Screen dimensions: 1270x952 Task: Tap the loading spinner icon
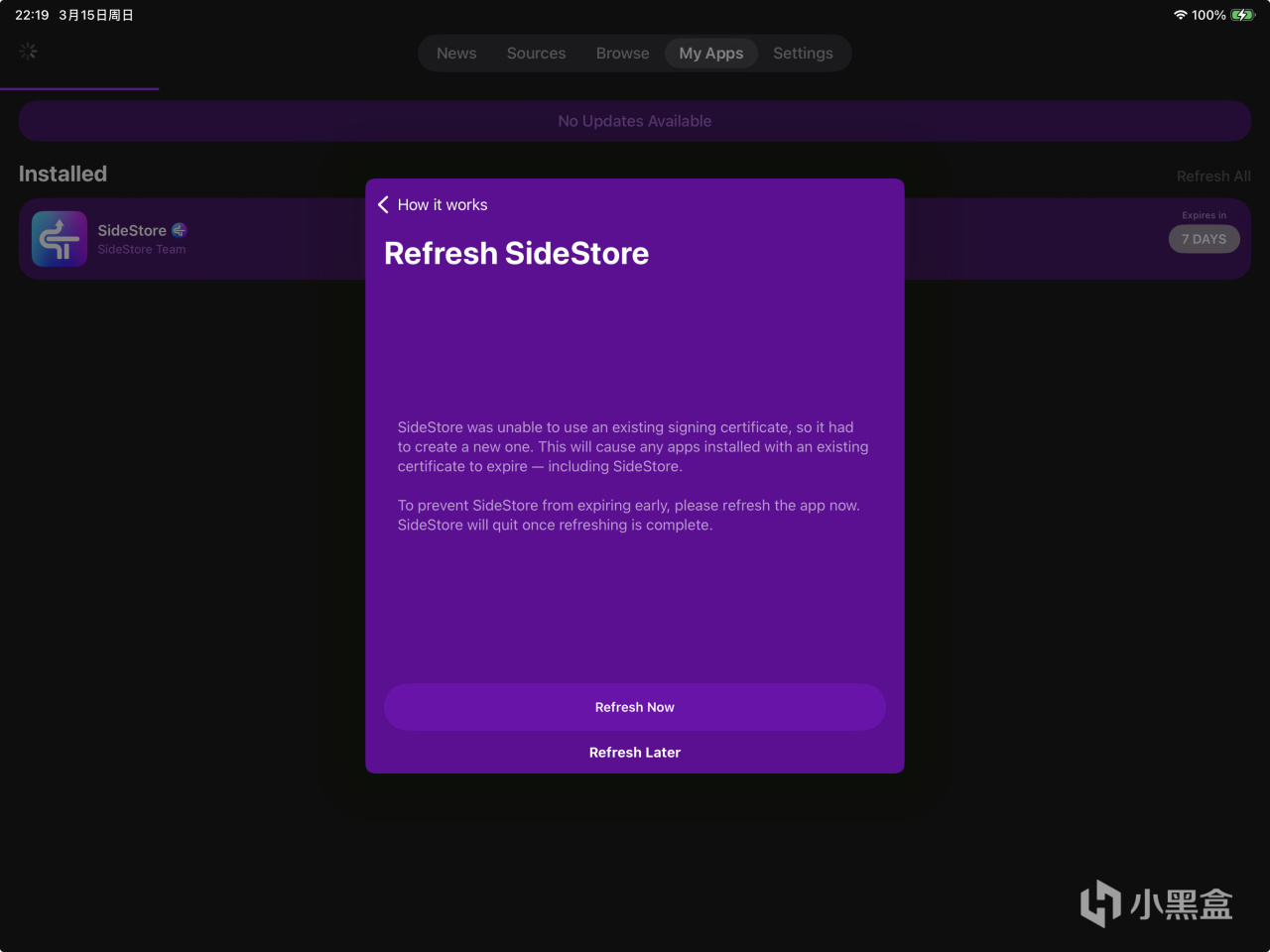pos(28,51)
